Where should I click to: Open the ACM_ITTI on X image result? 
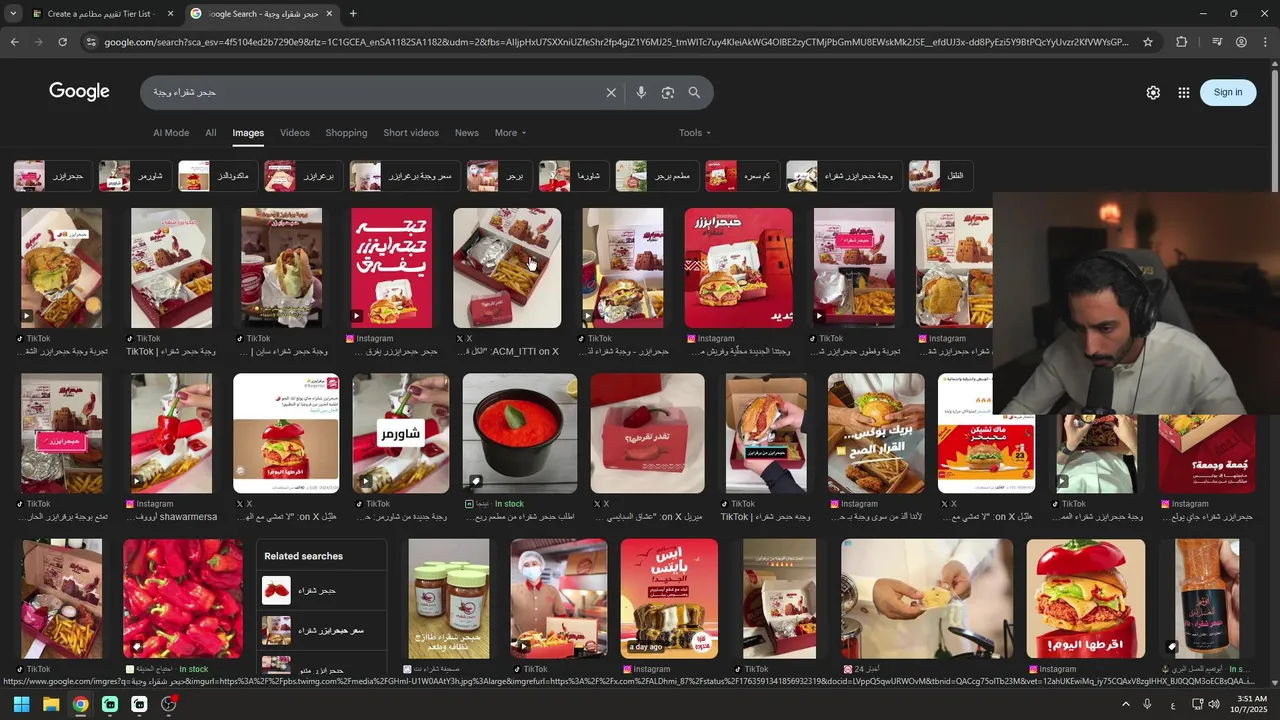pyautogui.click(x=507, y=268)
